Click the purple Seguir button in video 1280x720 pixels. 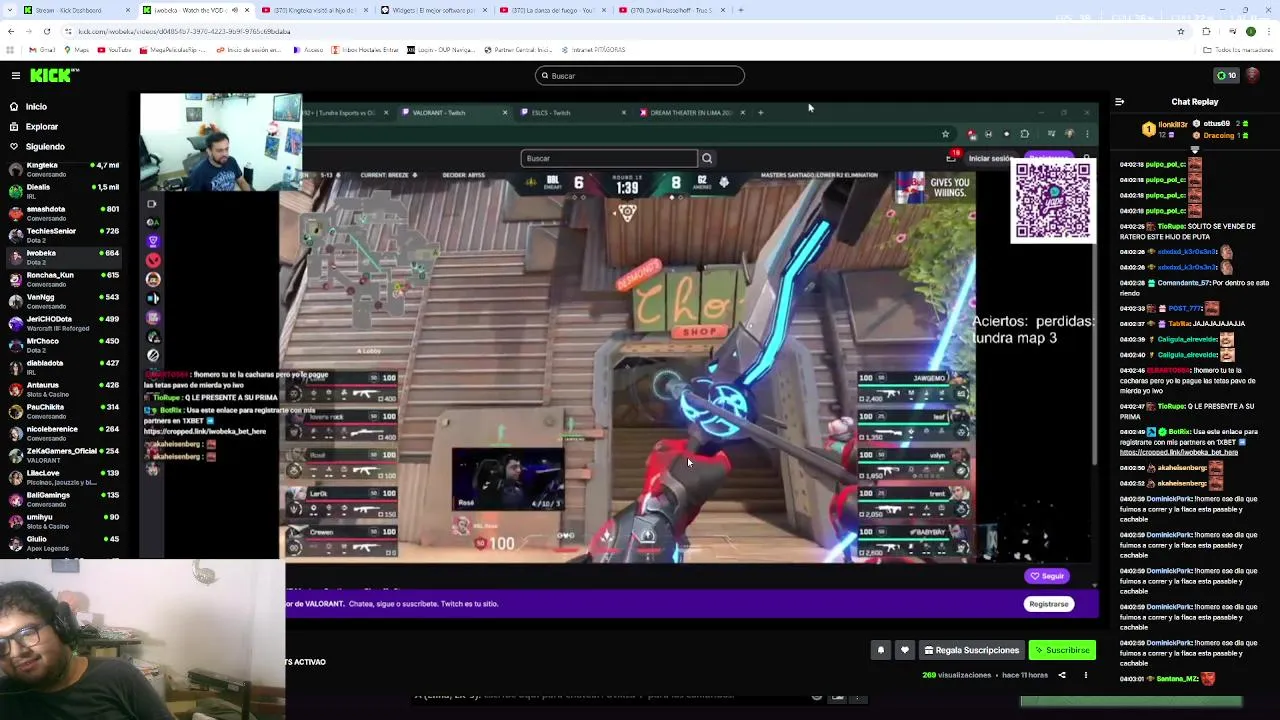1047,576
